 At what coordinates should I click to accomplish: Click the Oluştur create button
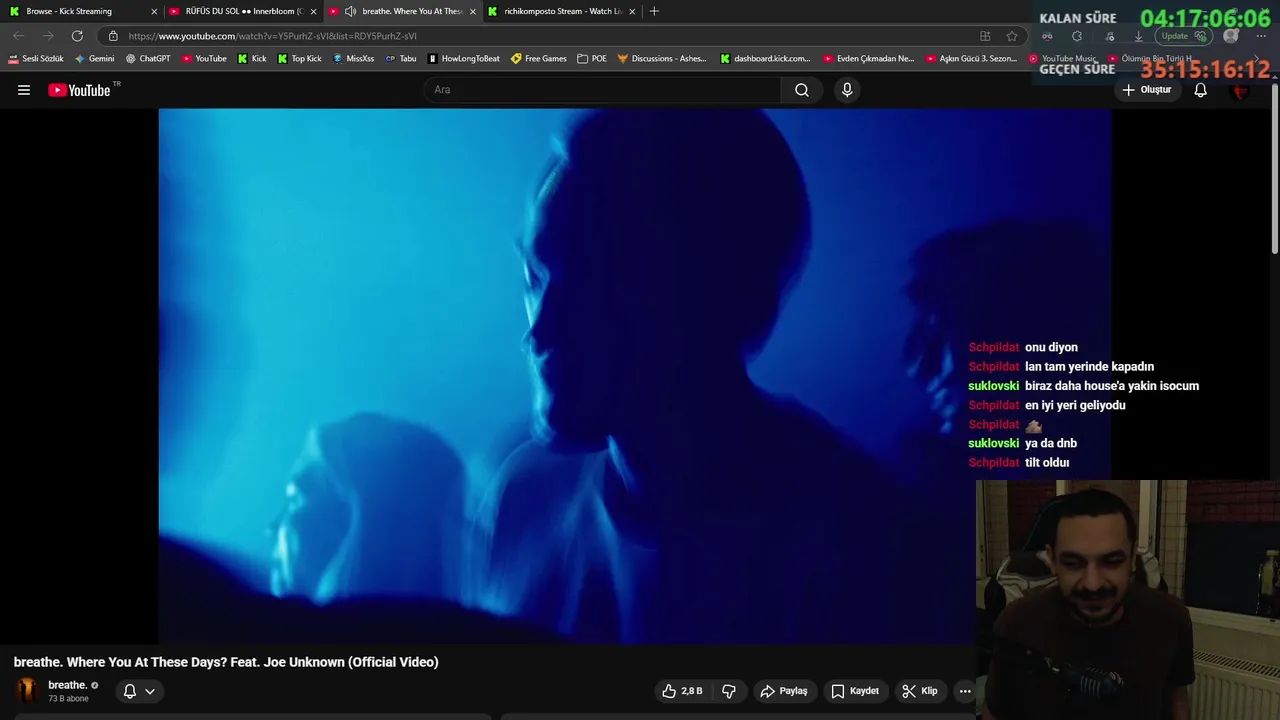(1146, 90)
